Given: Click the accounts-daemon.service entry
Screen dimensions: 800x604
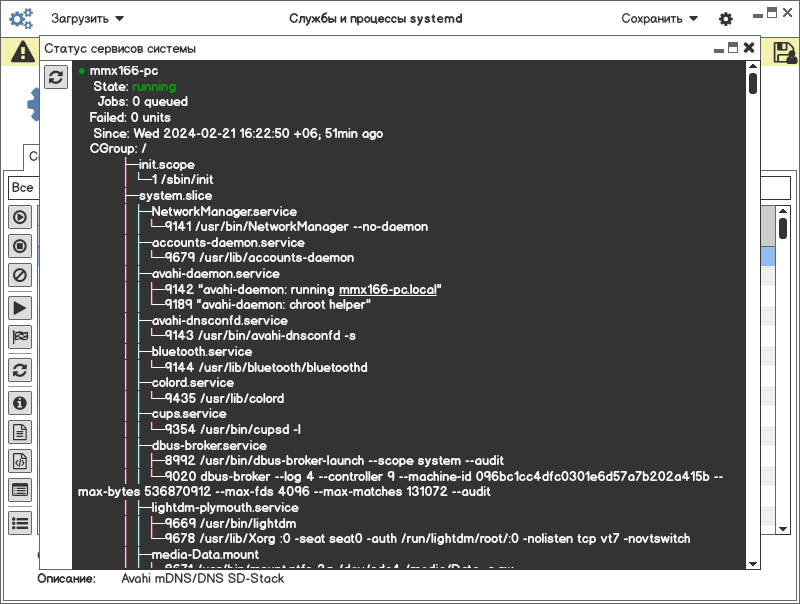Looking at the screenshot, I should 228,243.
